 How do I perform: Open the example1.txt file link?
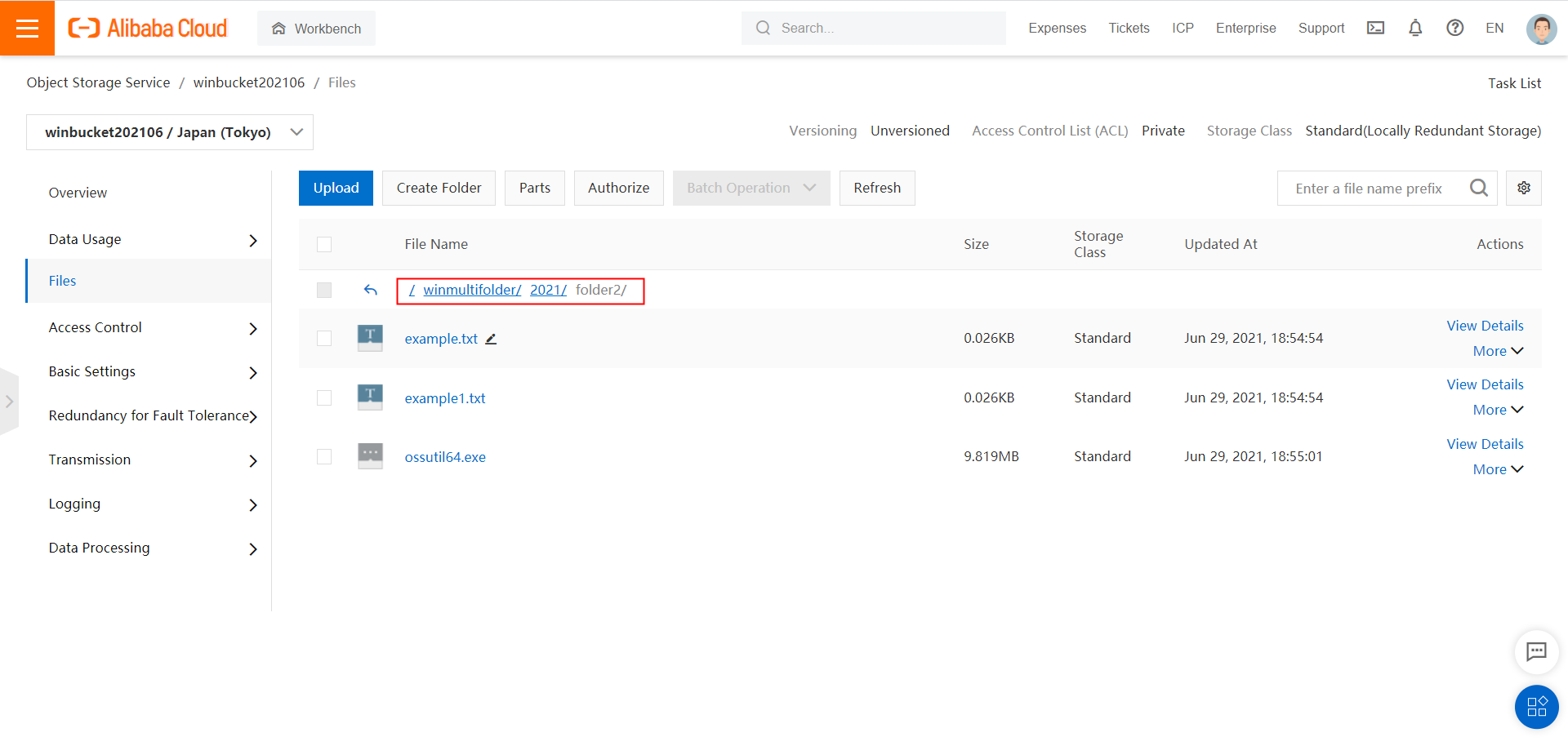click(x=445, y=398)
